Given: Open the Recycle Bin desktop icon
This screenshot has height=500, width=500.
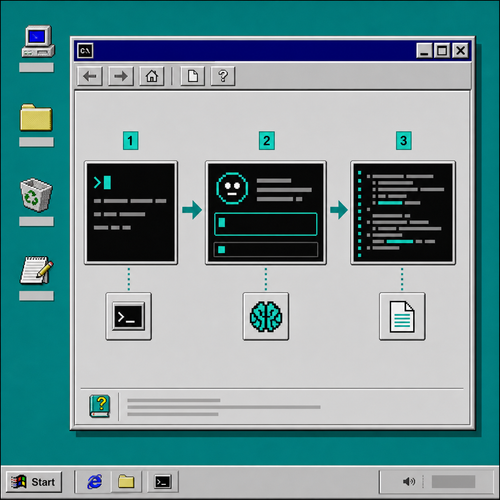Looking at the screenshot, I should click(36, 195).
